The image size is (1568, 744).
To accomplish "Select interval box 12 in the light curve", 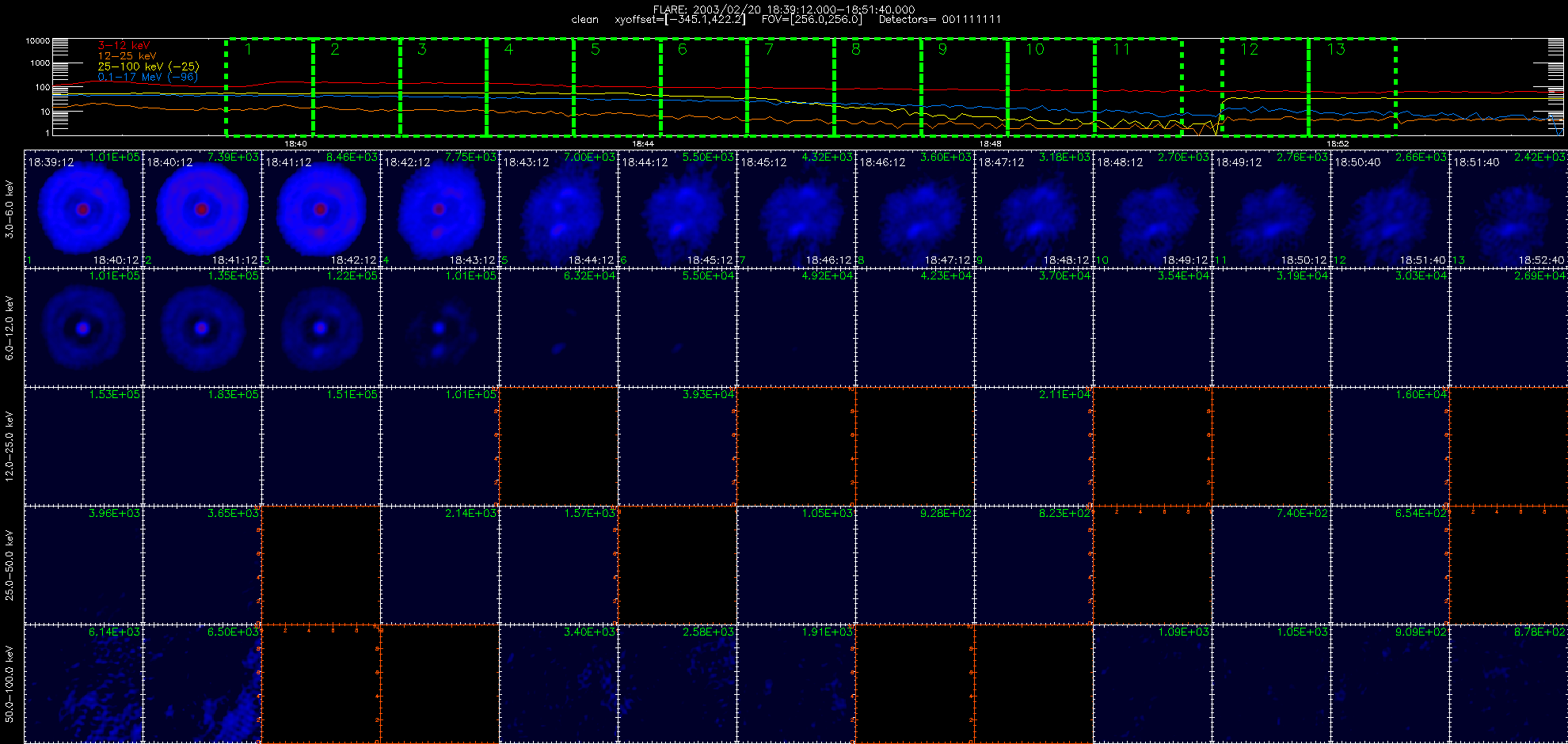I will coord(1265,87).
